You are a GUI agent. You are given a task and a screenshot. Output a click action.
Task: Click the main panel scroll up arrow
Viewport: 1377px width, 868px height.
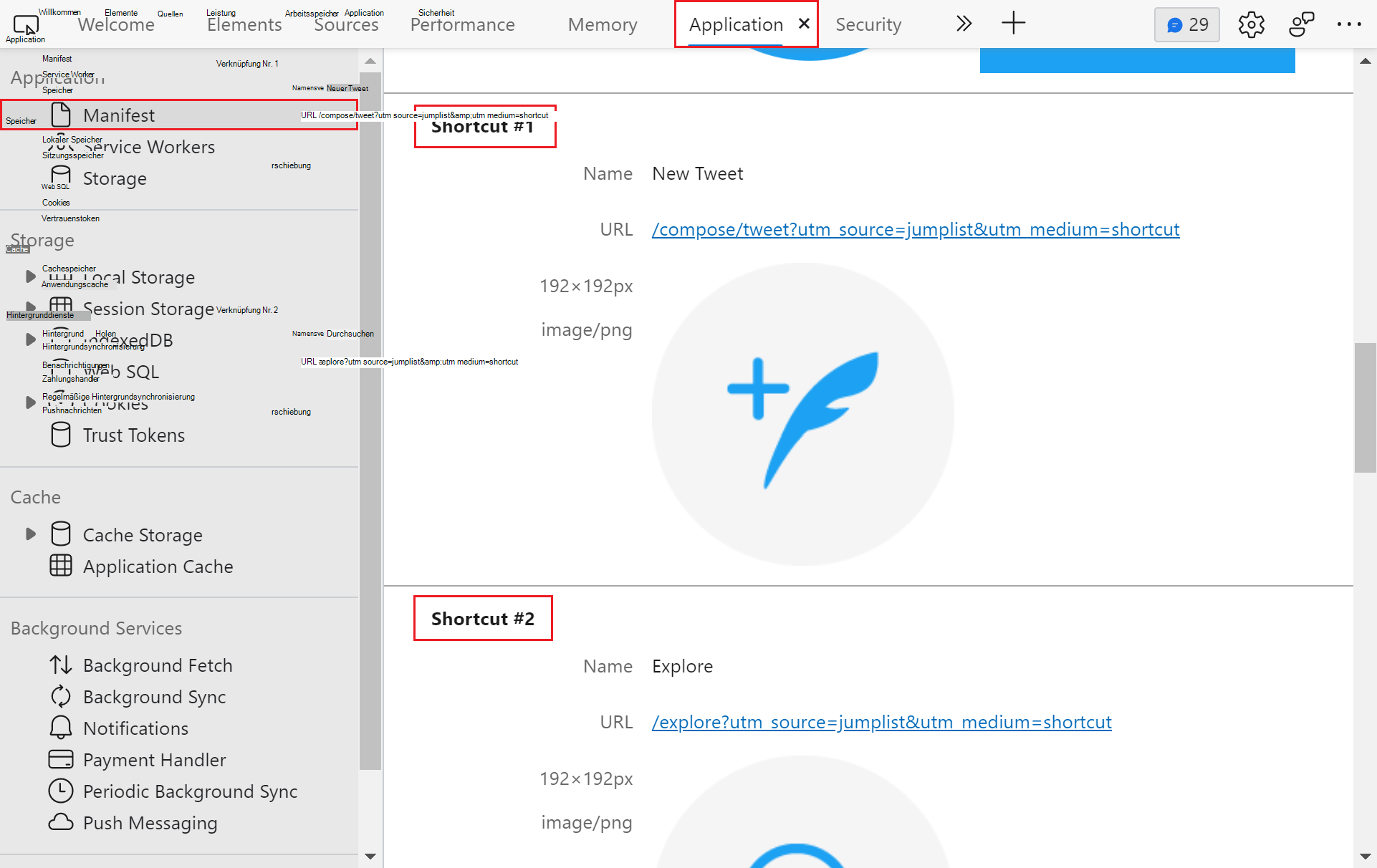click(x=1365, y=61)
